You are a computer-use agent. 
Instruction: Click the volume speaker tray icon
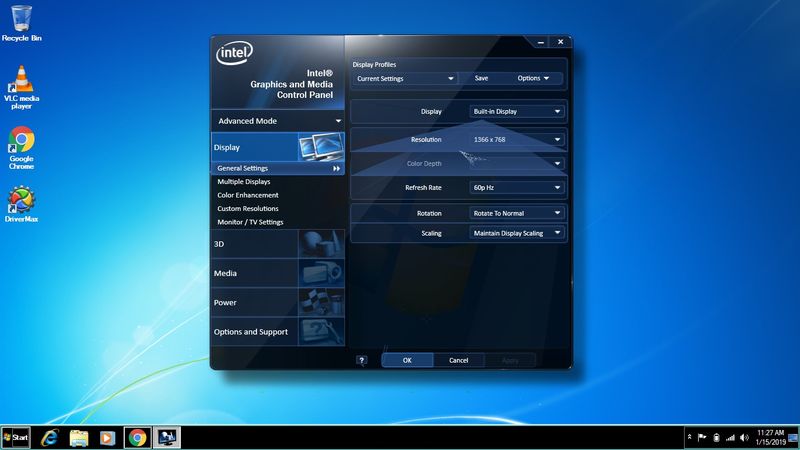744,437
